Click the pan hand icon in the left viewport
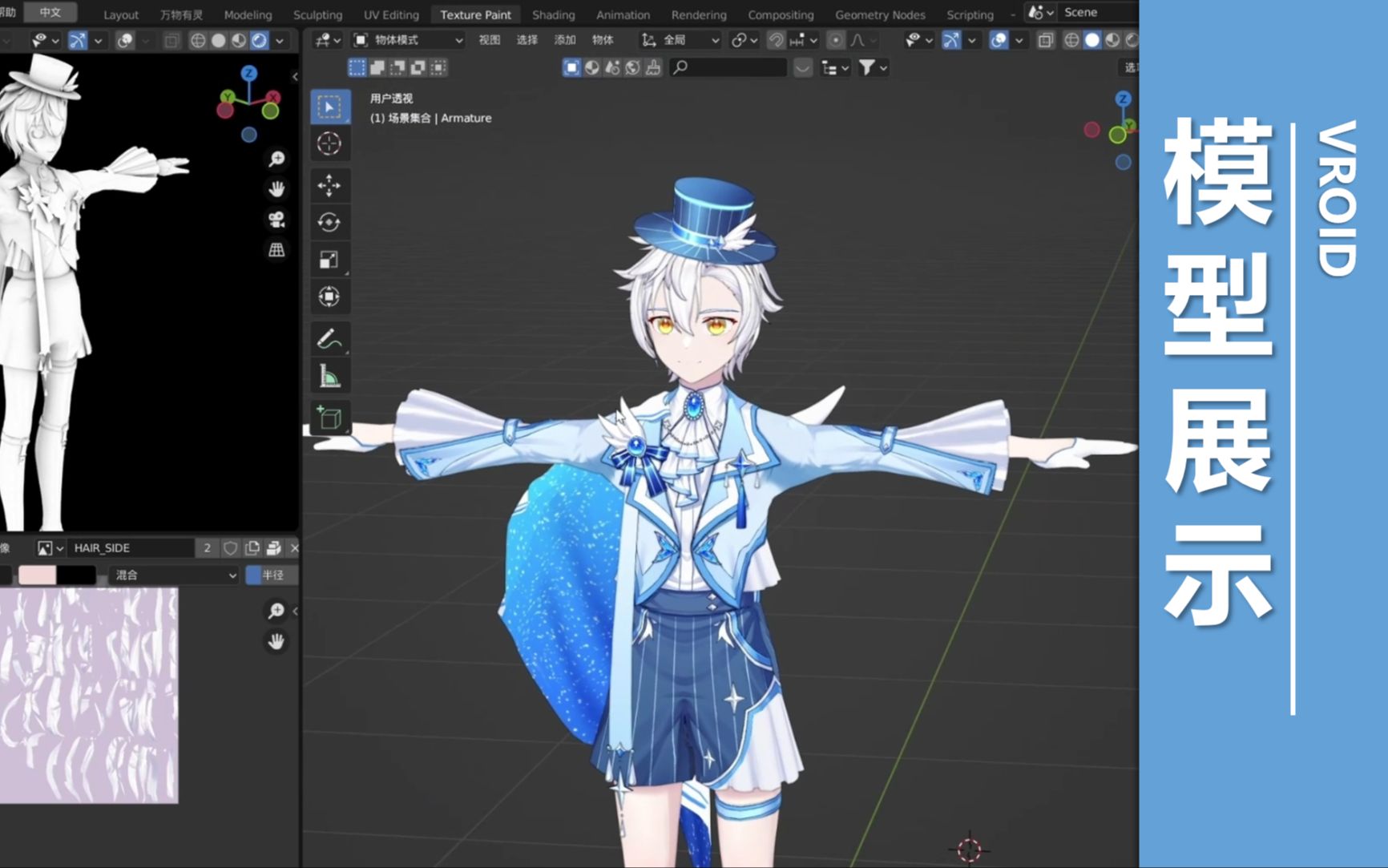The image size is (1388, 868). [x=276, y=189]
